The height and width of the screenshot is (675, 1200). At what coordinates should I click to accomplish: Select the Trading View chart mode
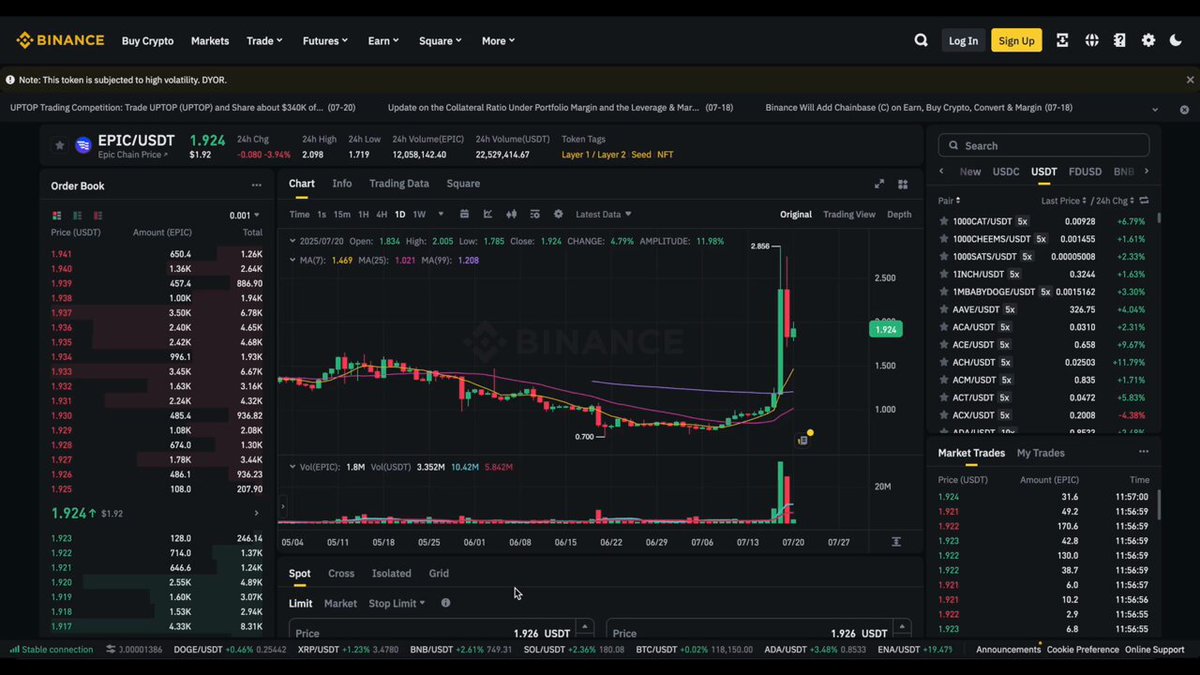(x=849, y=214)
